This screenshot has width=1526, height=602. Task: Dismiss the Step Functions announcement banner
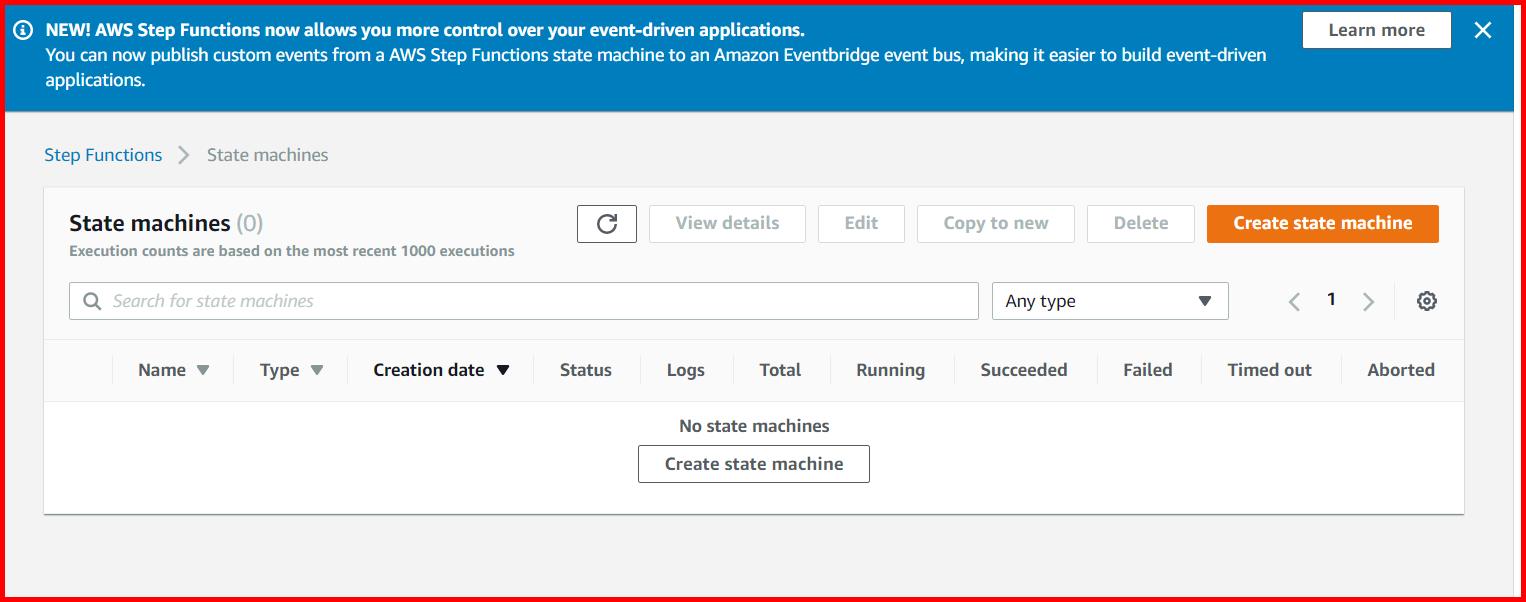point(1483,30)
